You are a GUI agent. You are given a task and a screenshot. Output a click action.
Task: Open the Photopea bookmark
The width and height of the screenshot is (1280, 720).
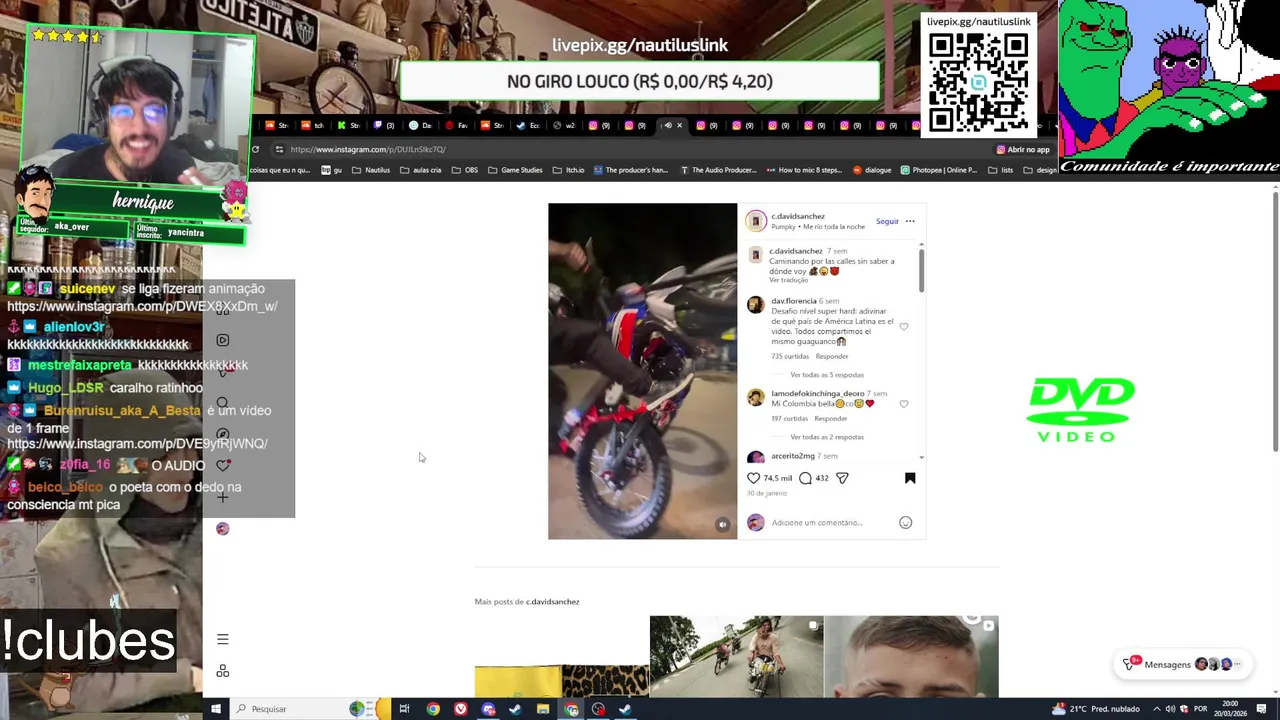(938, 170)
